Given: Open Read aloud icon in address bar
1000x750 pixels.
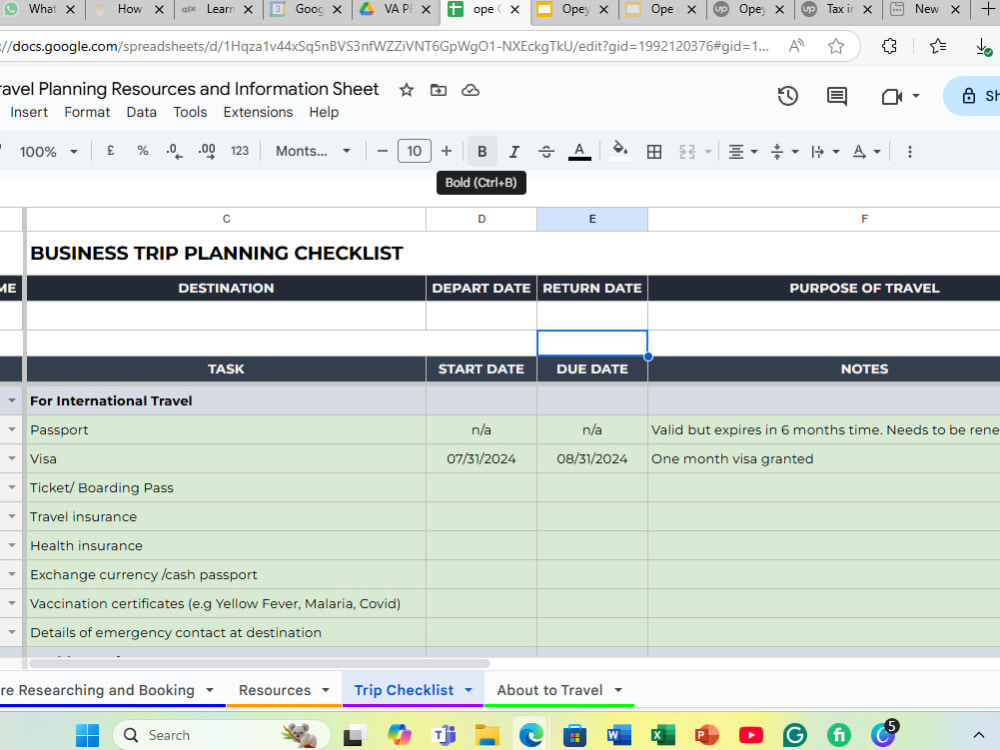Looking at the screenshot, I should (796, 46).
